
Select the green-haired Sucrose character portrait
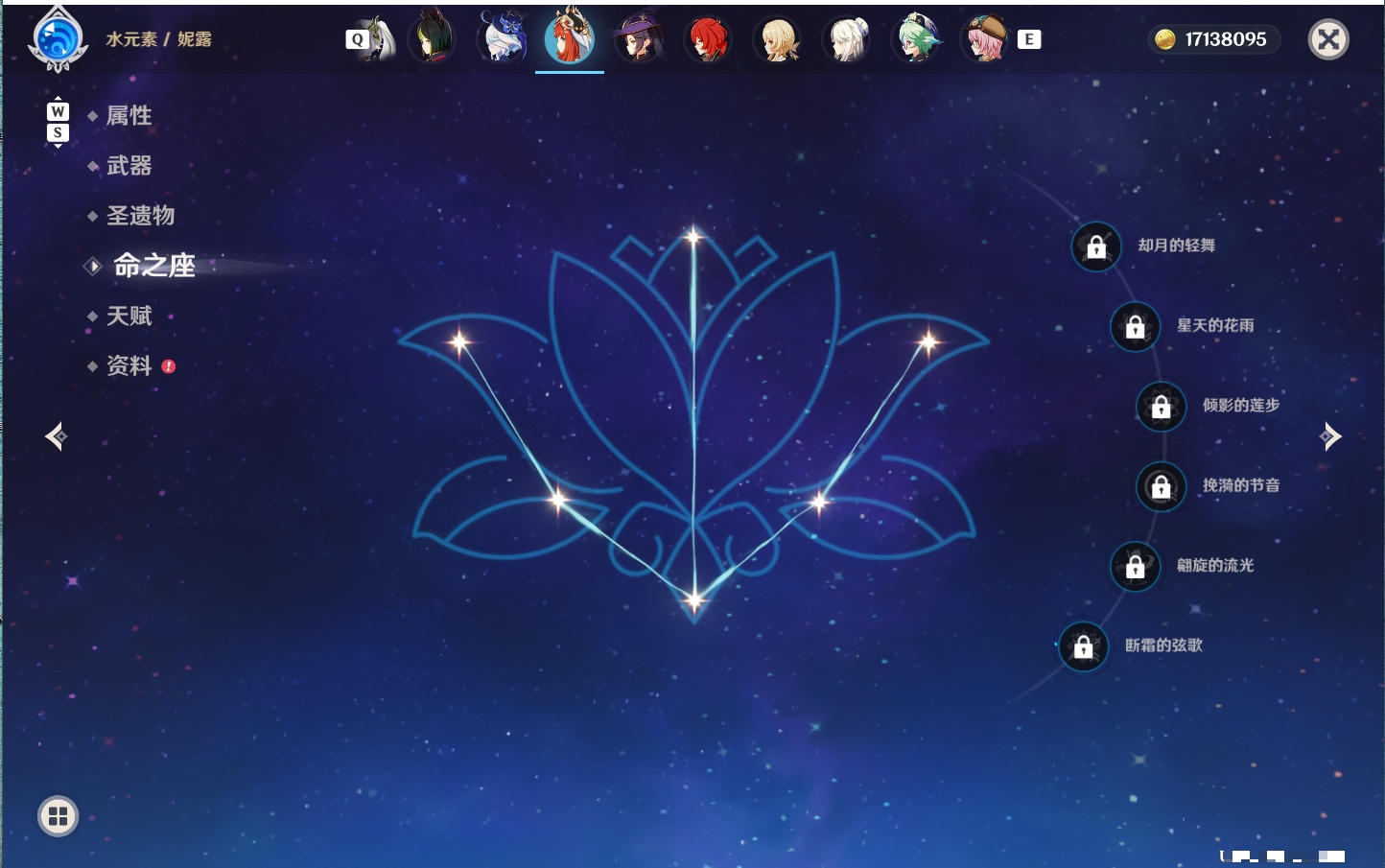point(916,39)
